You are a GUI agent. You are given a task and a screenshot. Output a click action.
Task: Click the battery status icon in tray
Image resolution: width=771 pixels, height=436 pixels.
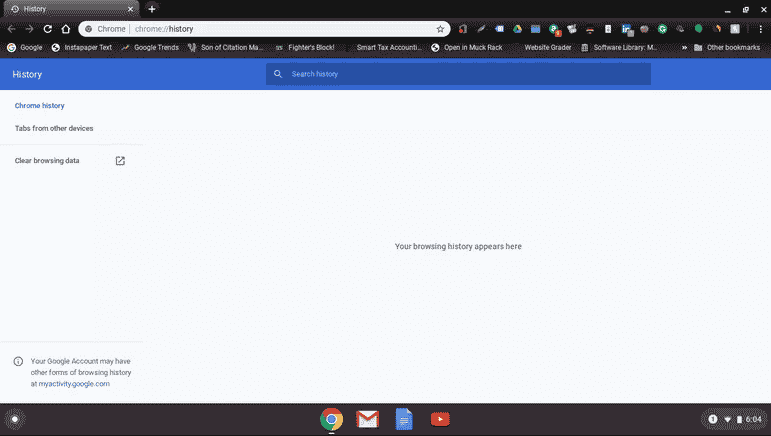click(739, 419)
